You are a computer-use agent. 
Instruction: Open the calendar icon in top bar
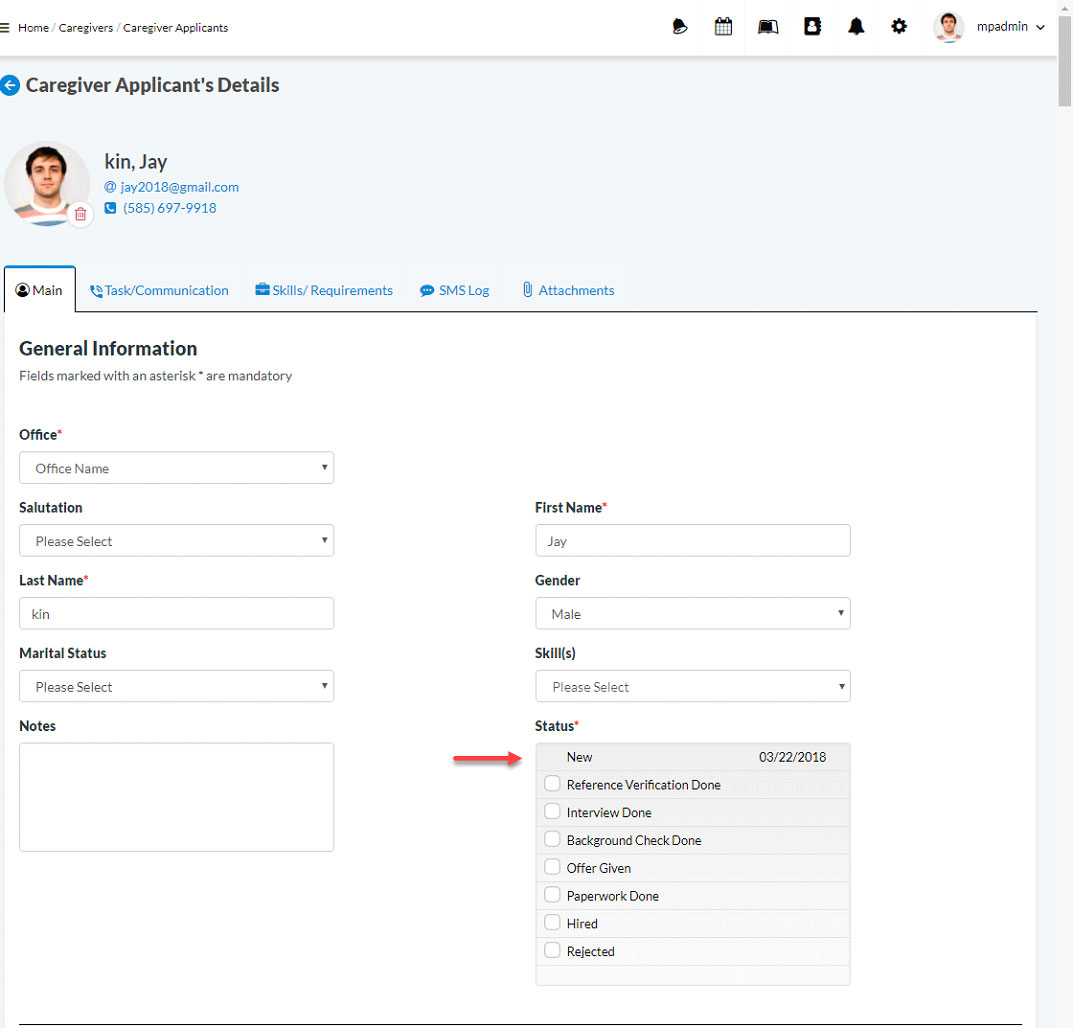(x=723, y=27)
